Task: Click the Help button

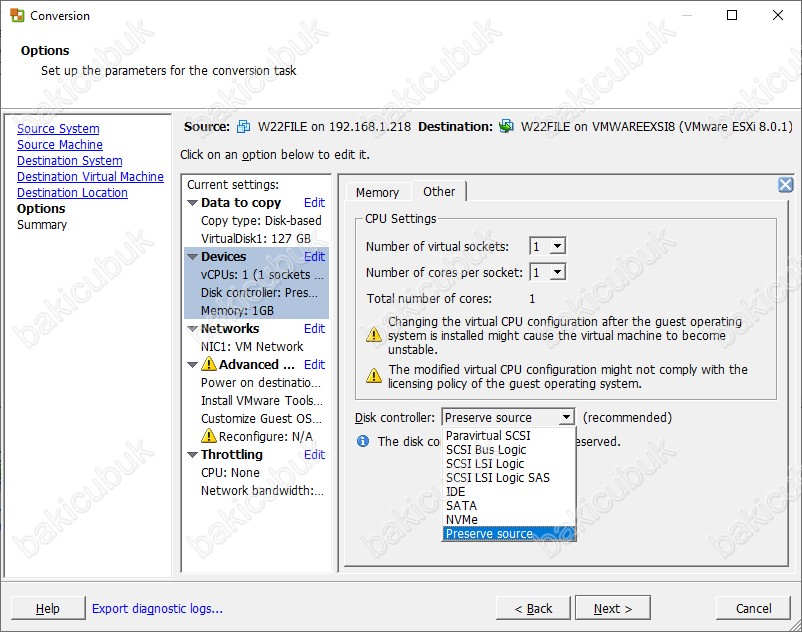Action: [x=48, y=608]
